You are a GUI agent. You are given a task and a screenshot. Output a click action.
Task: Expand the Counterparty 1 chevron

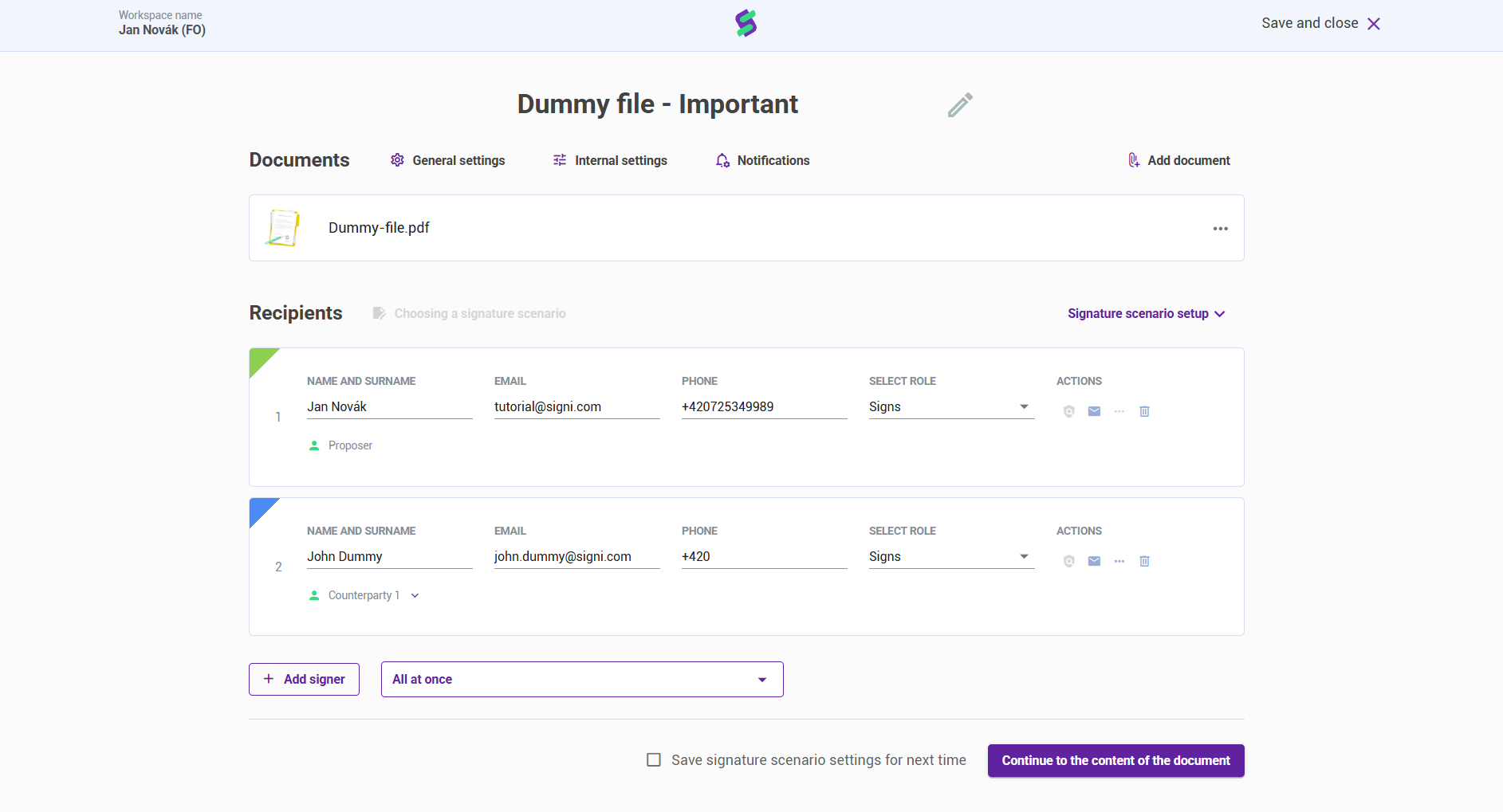tap(415, 595)
